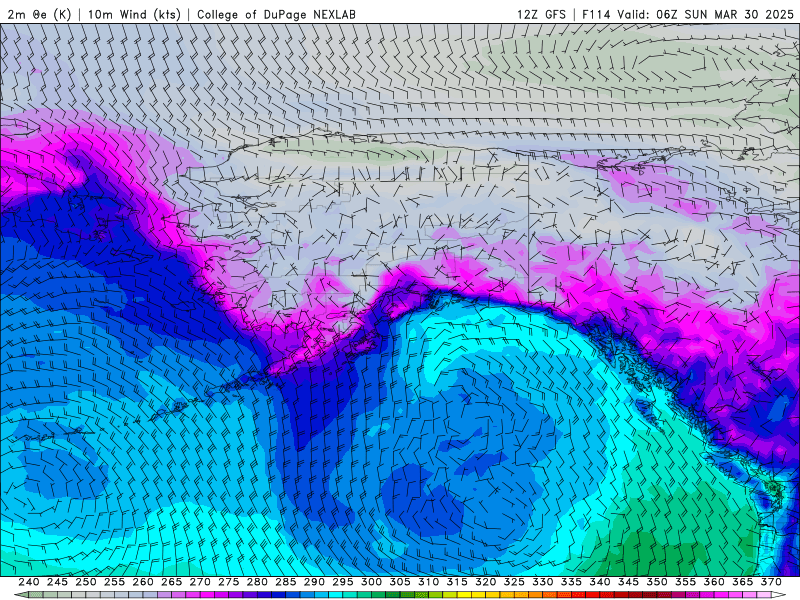The height and width of the screenshot is (600, 800).
Task: Click the right arrow end of color bar
Action: tap(779, 595)
